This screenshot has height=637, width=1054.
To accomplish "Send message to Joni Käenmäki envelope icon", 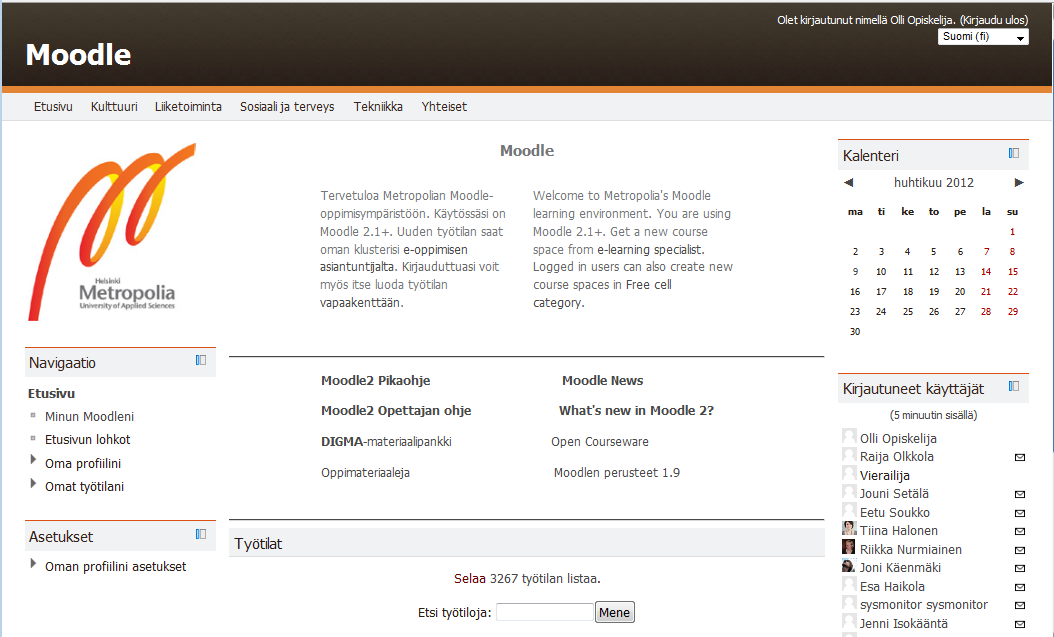I will (x=1020, y=568).
